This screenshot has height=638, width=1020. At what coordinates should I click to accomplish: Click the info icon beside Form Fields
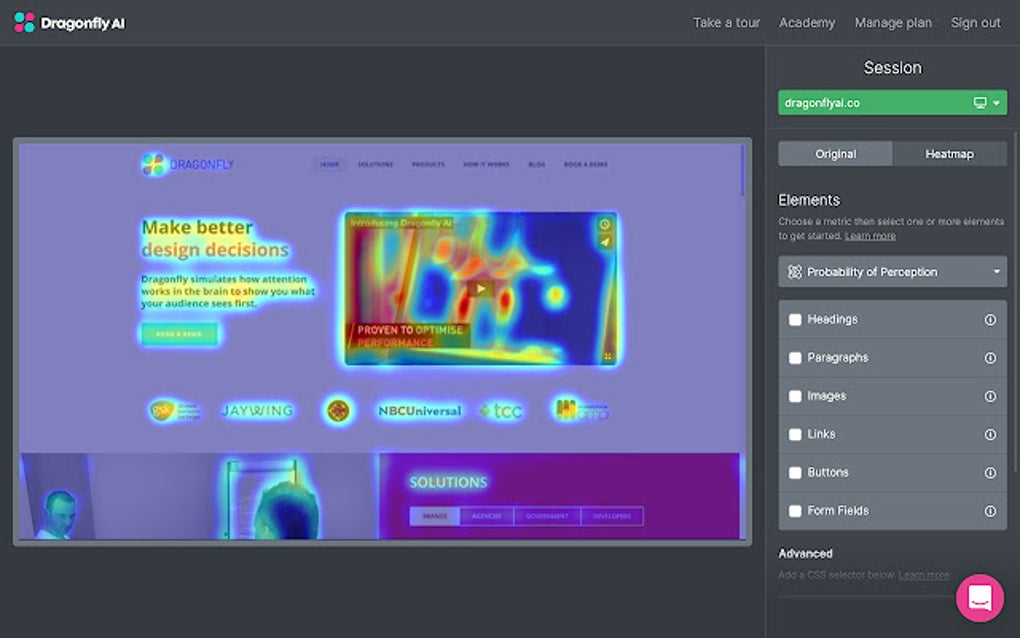tap(990, 510)
